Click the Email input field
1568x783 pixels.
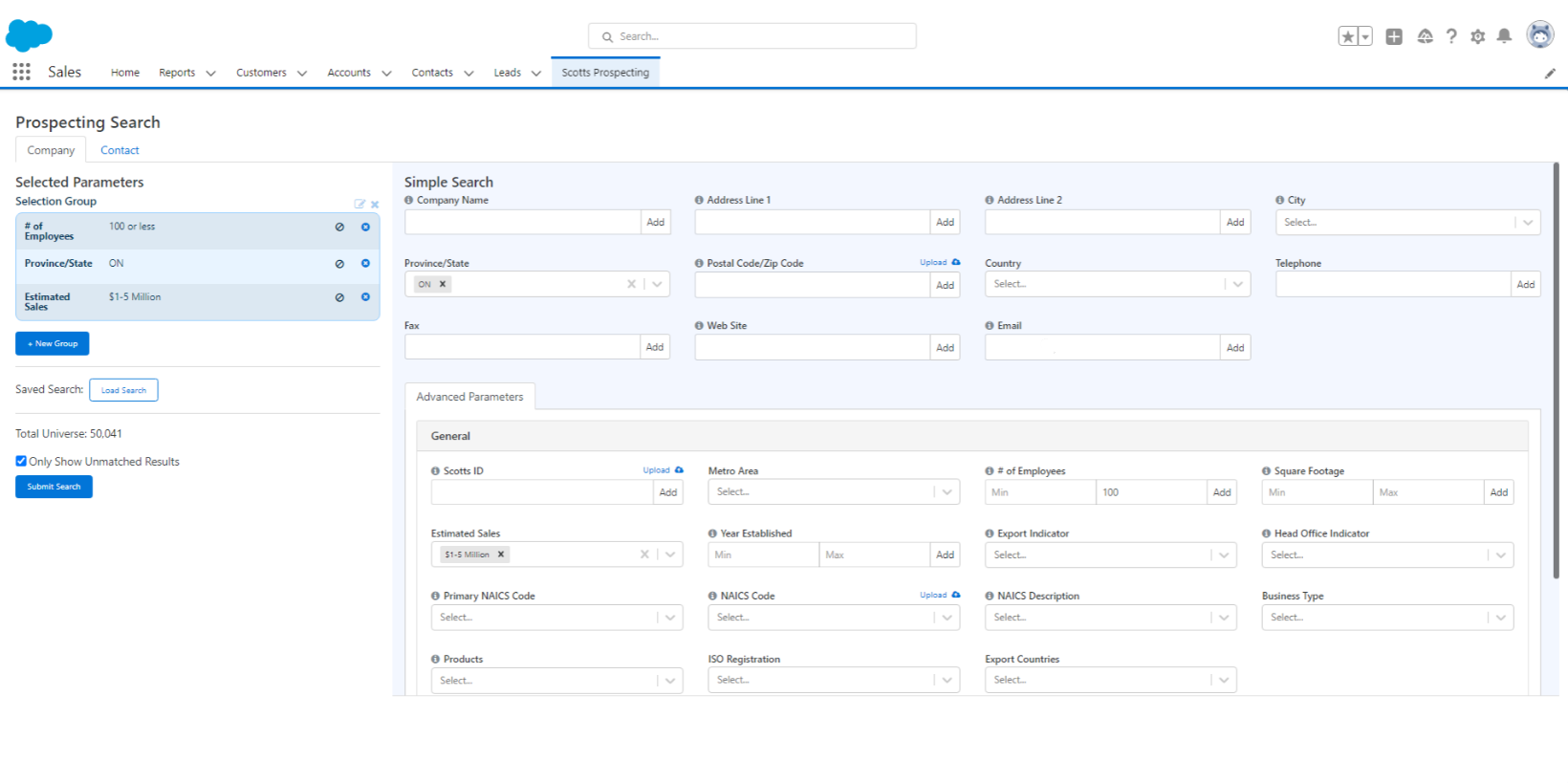(1102, 348)
